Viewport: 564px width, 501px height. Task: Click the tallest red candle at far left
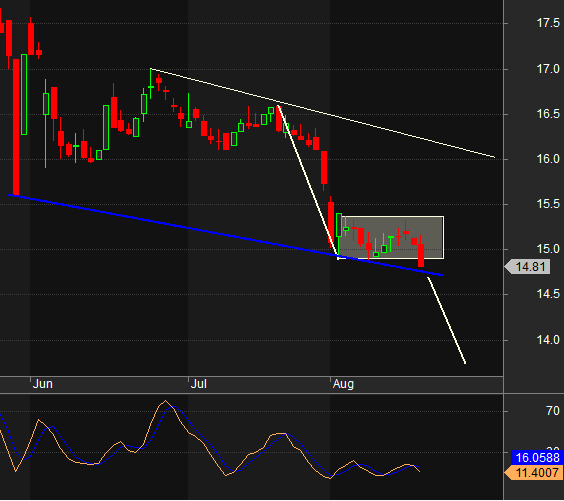pyautogui.click(x=16, y=127)
